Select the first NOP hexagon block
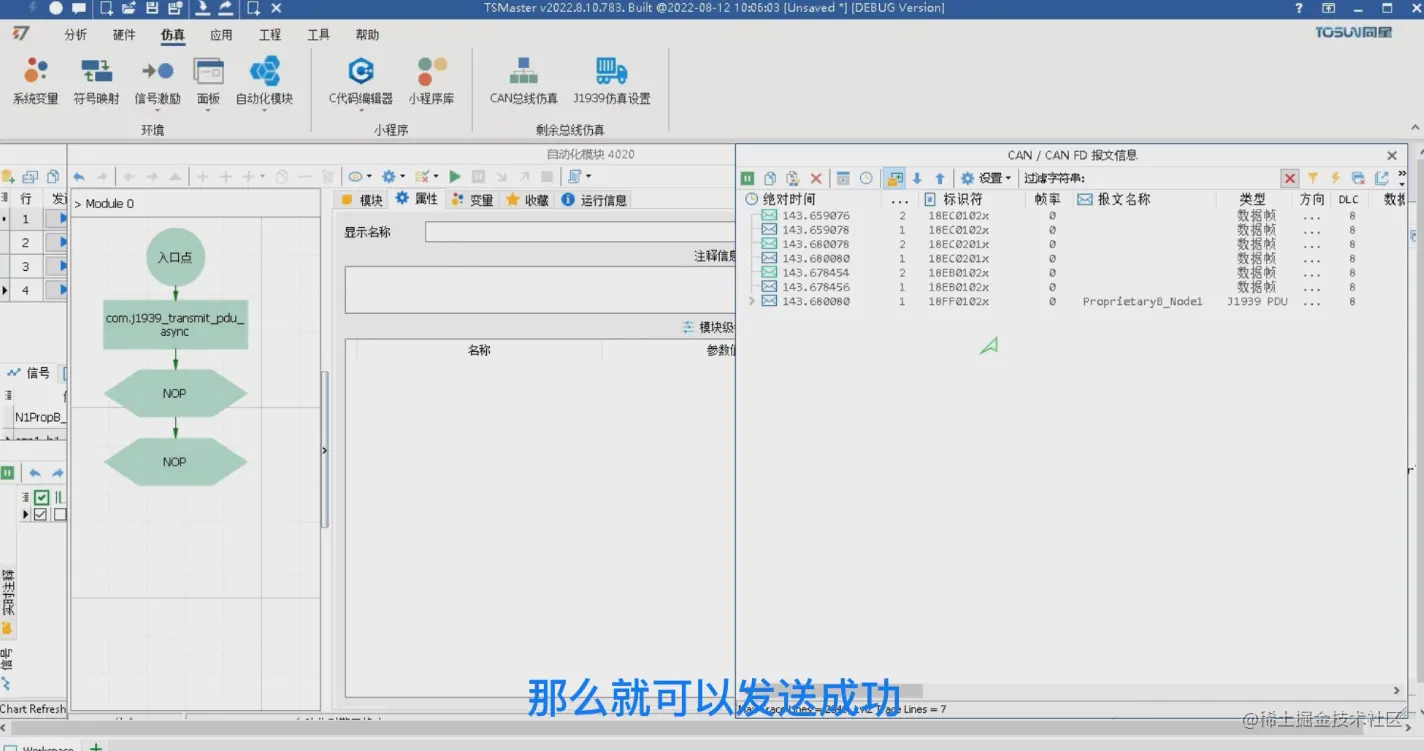This screenshot has height=751, width=1424. 175,394
